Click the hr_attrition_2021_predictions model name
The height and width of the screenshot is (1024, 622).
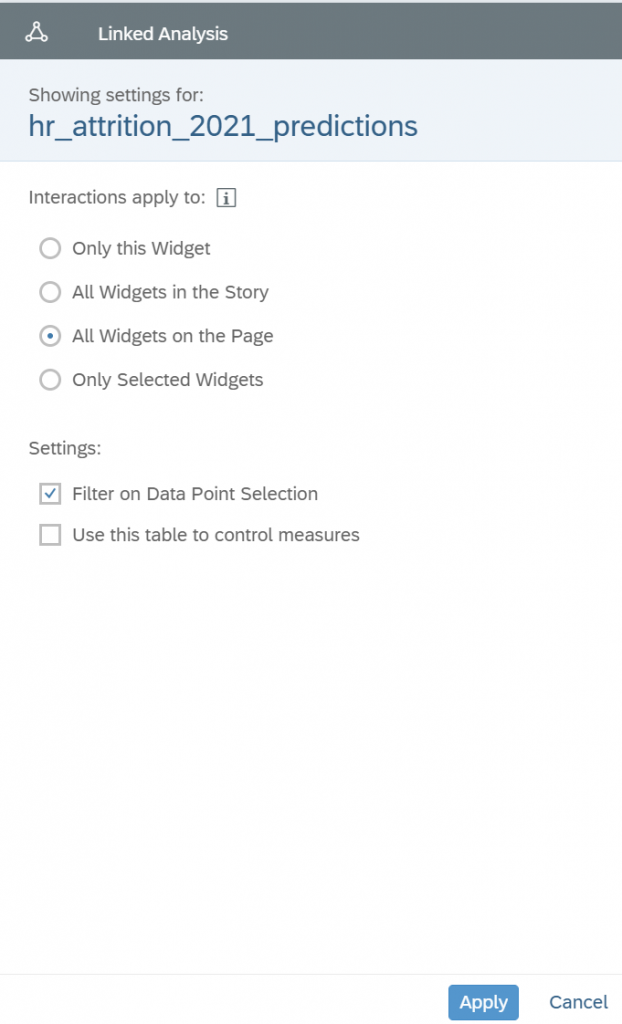pyautogui.click(x=223, y=126)
